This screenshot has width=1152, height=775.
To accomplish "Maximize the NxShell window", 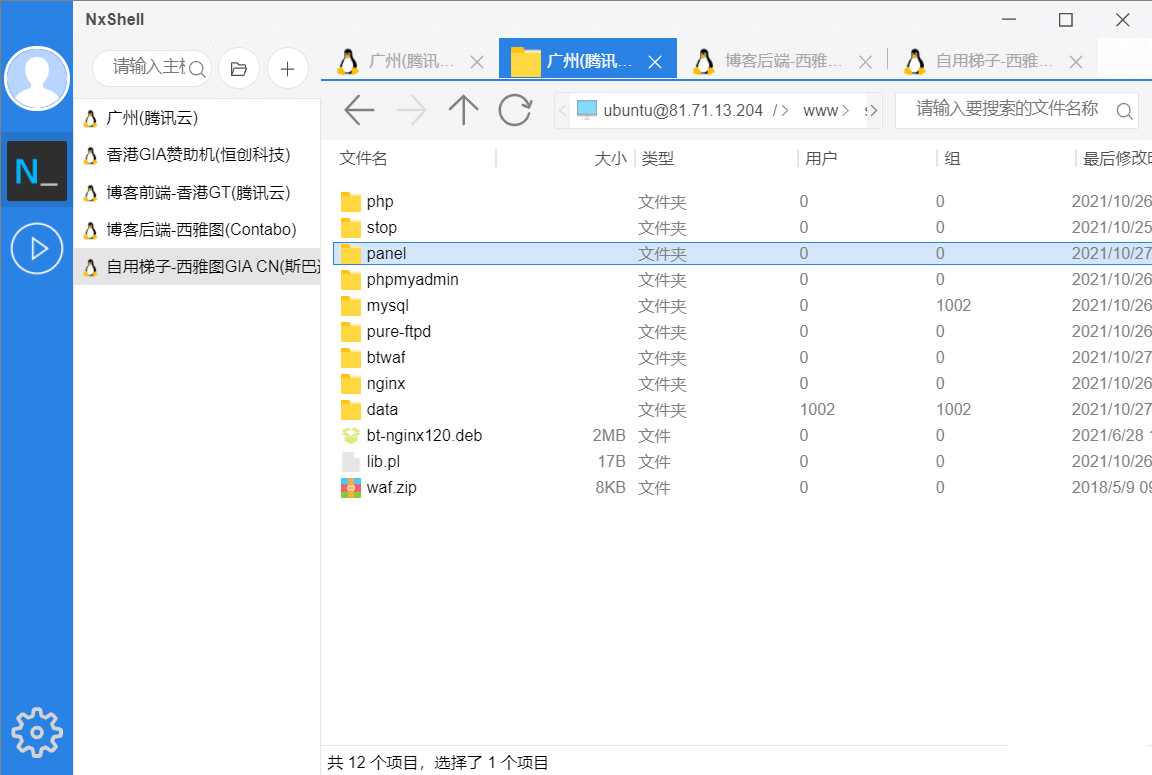I will coord(1066,20).
